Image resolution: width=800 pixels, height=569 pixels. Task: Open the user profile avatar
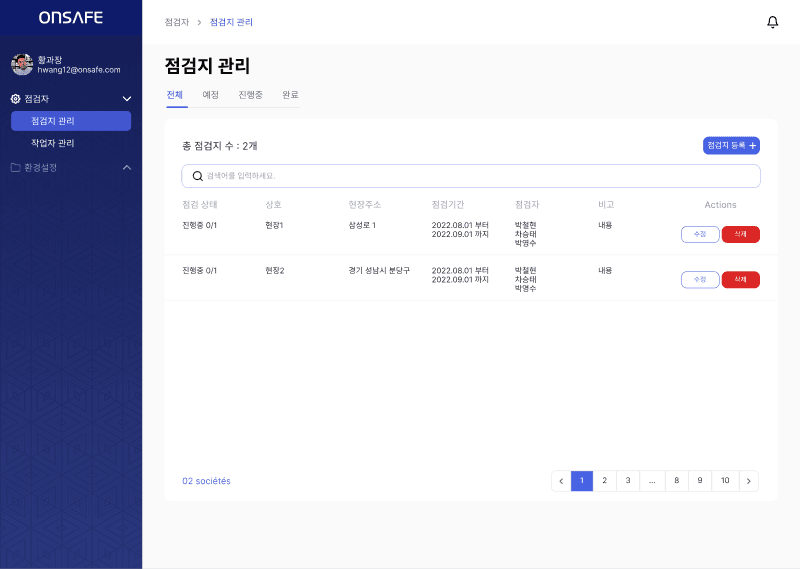22,64
